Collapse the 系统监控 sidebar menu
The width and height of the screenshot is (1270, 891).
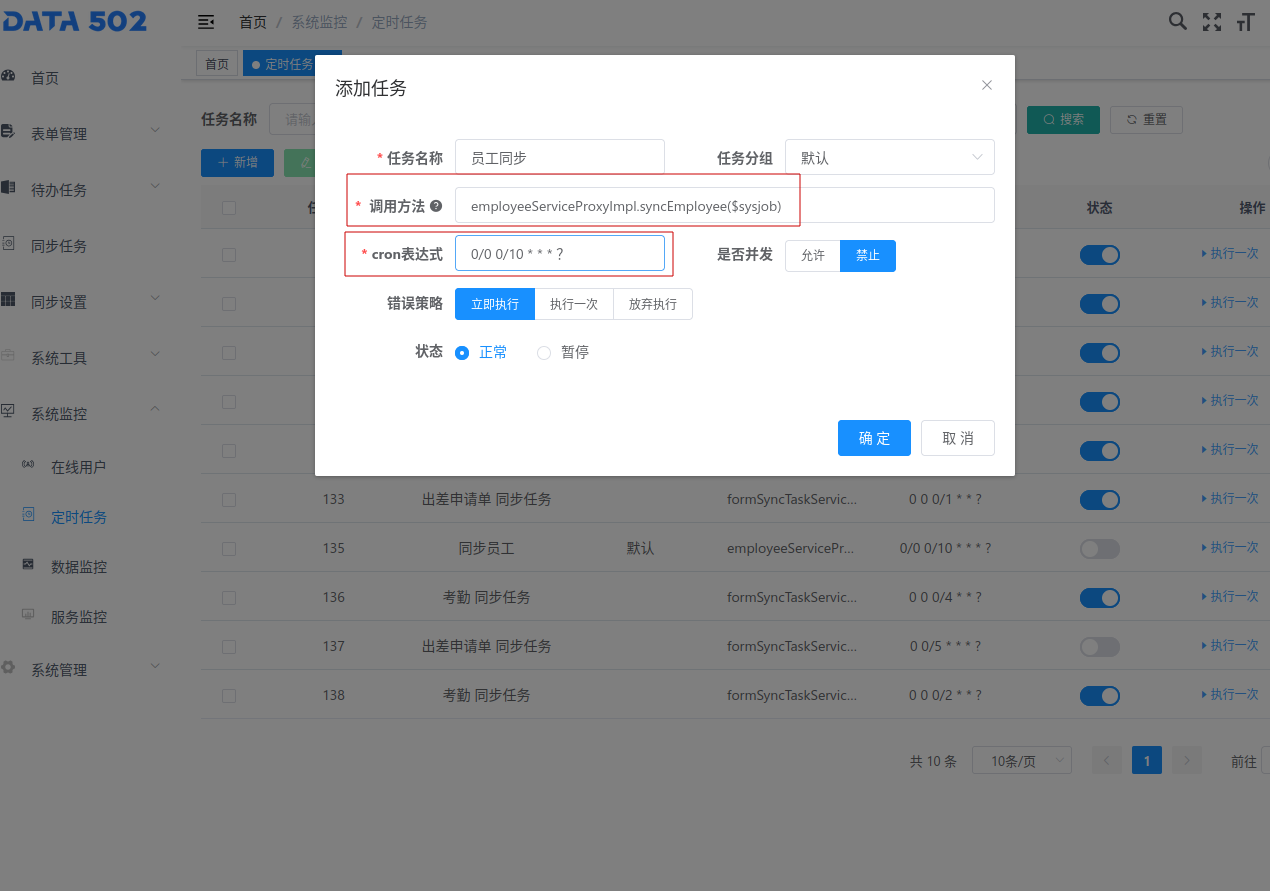(x=80, y=414)
